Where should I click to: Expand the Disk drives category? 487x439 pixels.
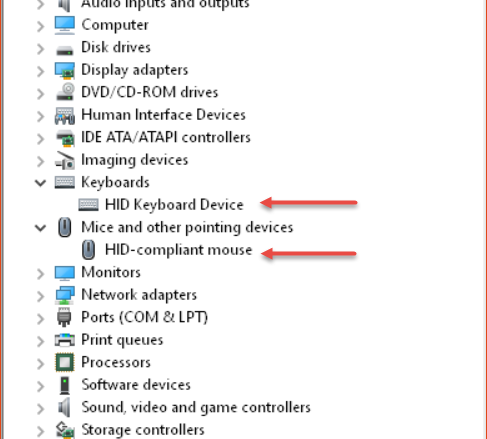[40, 49]
